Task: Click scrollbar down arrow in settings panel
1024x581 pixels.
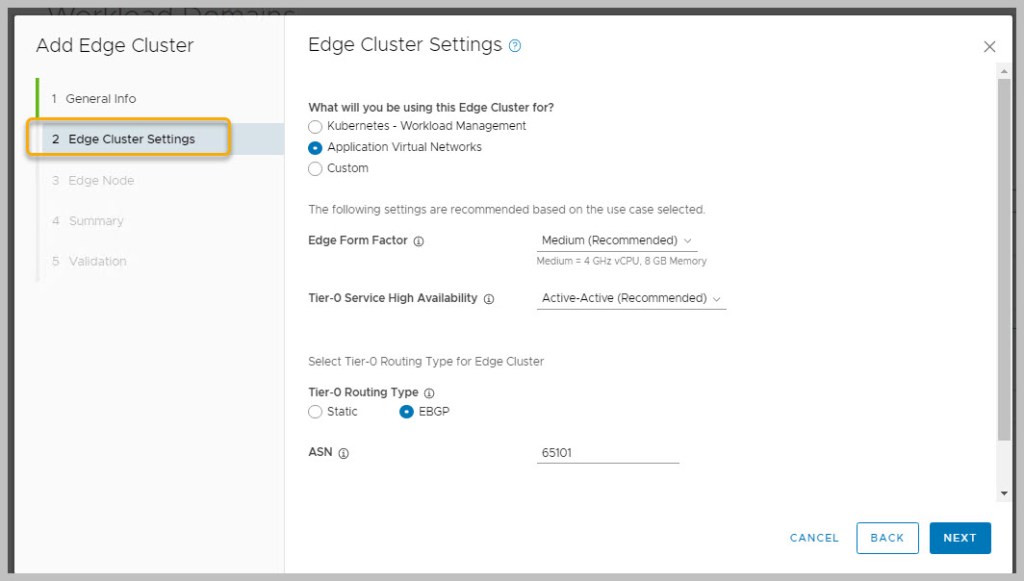Action: click(x=1003, y=493)
